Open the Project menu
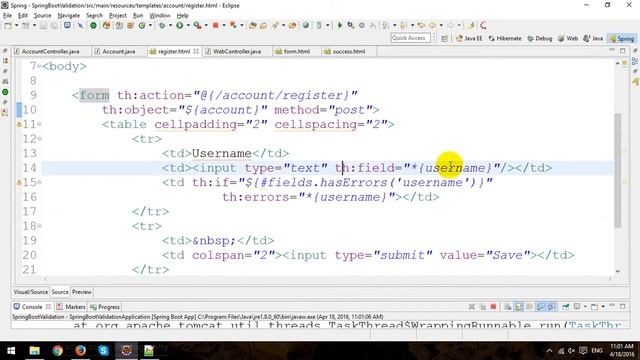The image size is (640, 360). [x=118, y=16]
